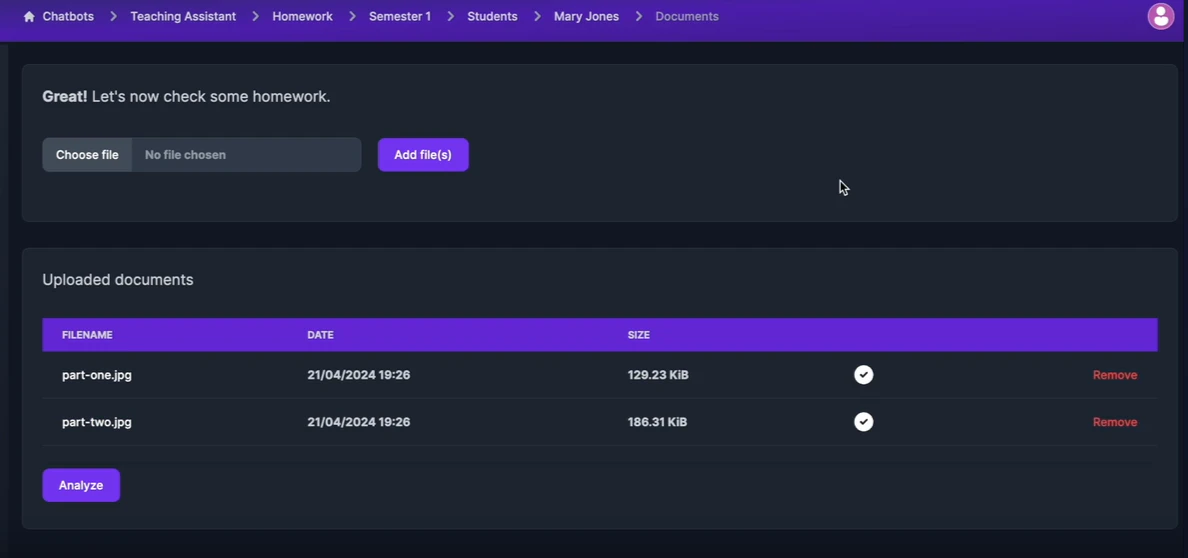Click the 186.31 KiB size value

[x=657, y=422]
